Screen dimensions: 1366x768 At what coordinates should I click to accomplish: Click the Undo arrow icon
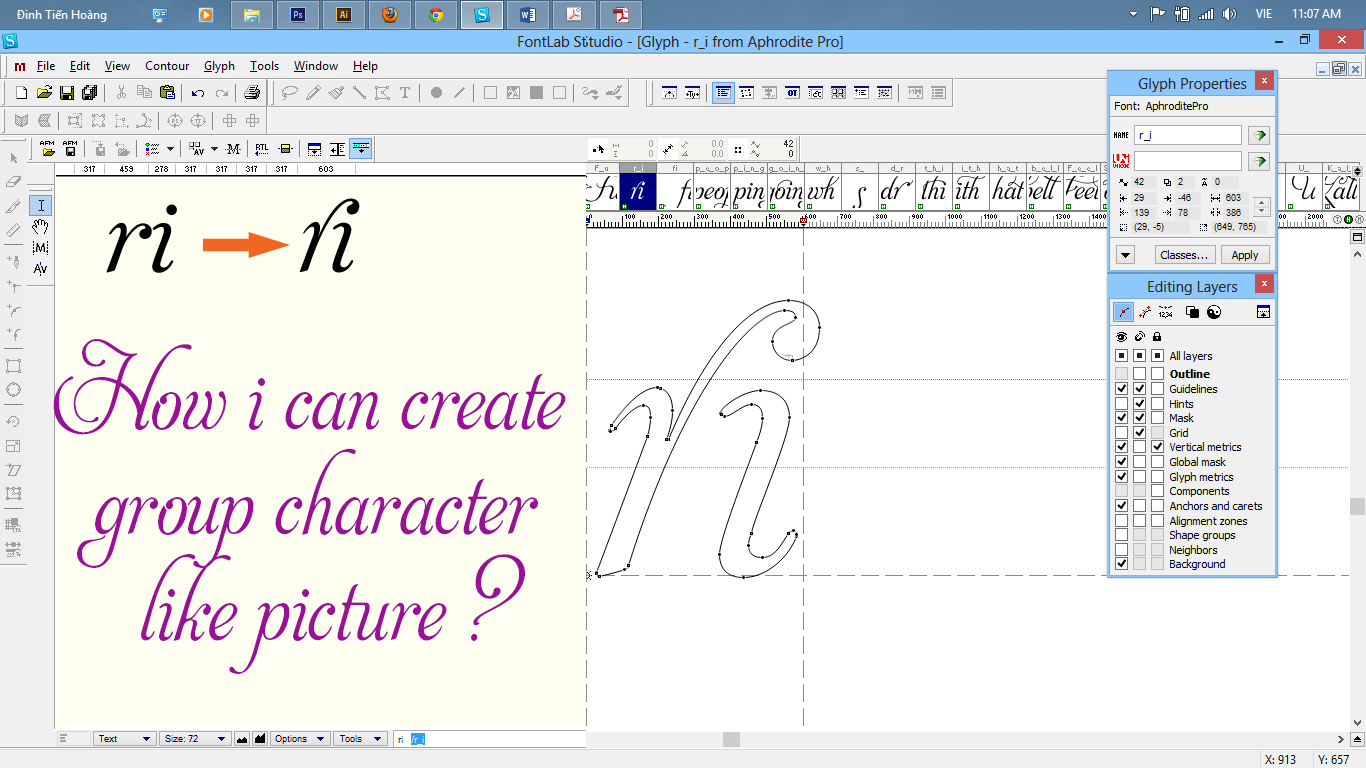(x=198, y=93)
